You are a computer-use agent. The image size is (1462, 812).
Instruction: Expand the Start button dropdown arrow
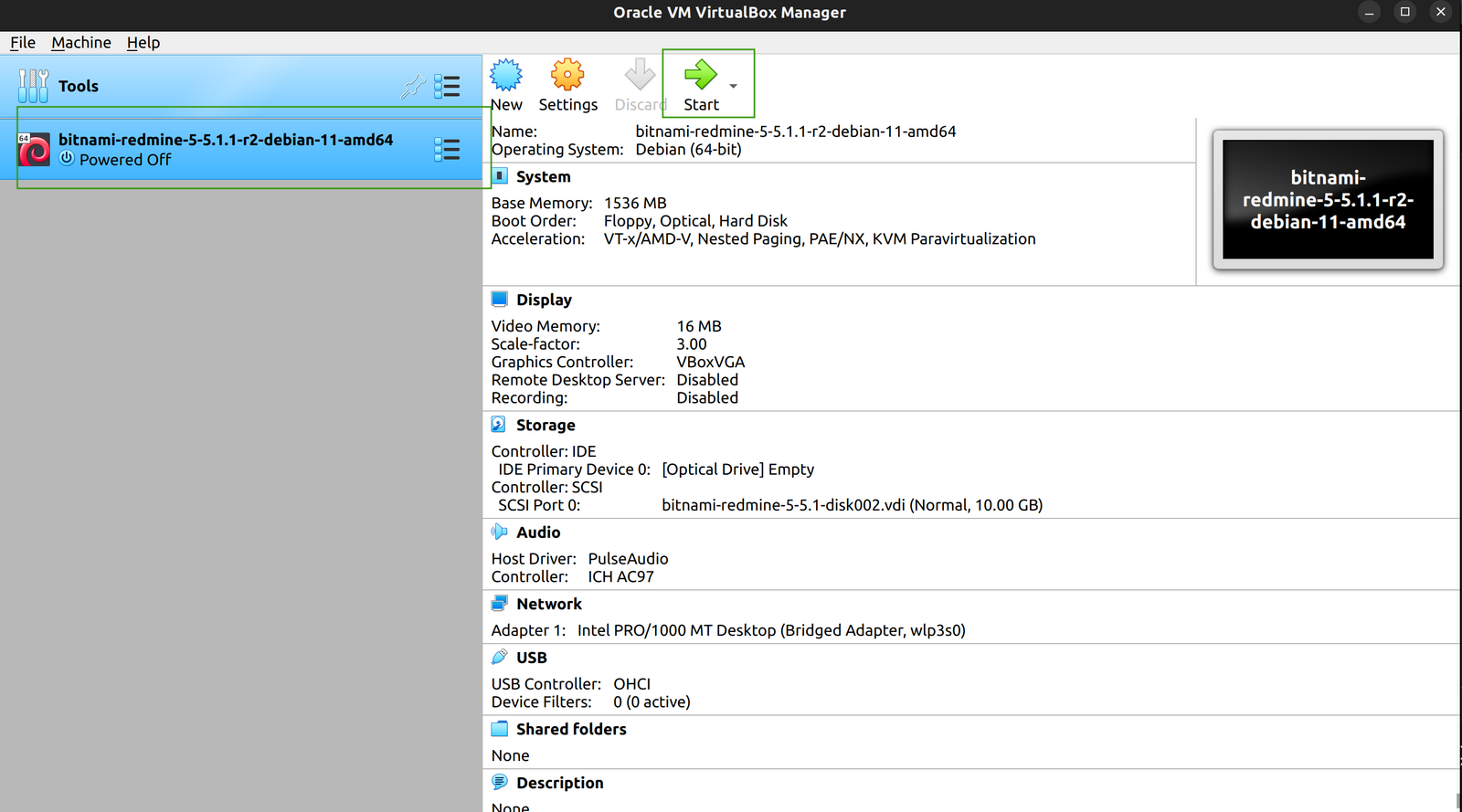pyautogui.click(x=734, y=87)
